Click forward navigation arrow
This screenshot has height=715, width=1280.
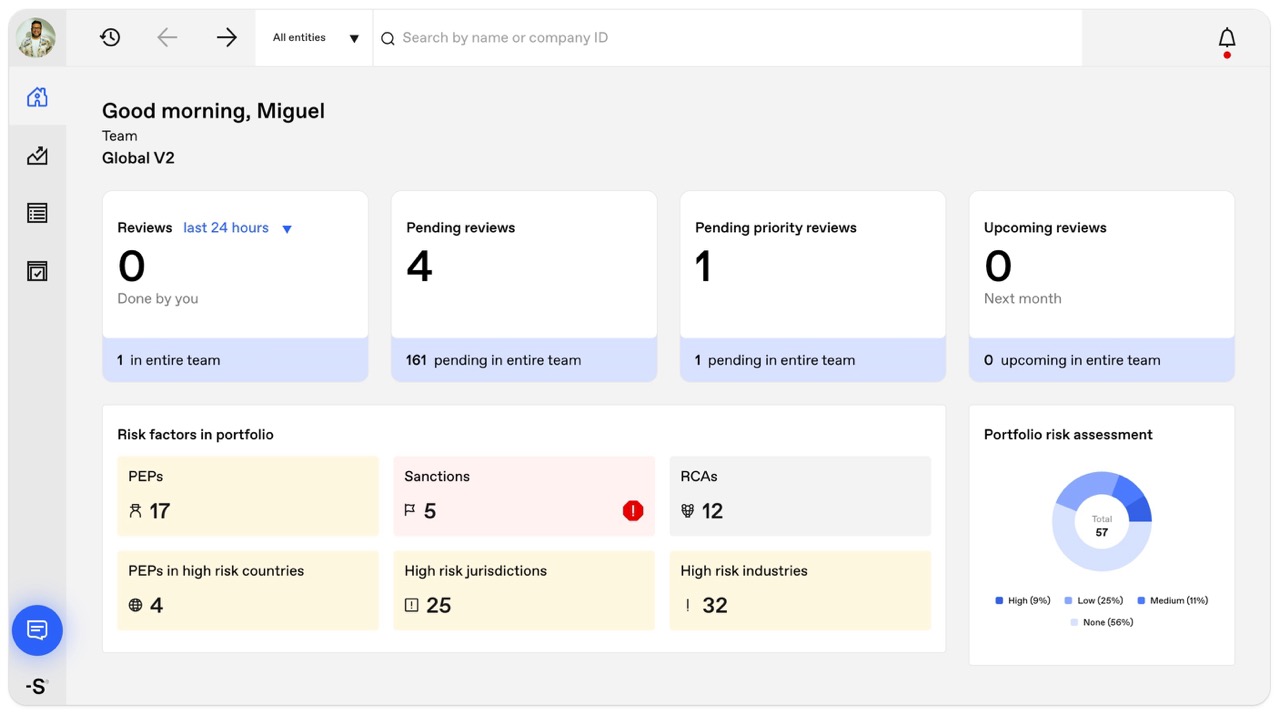click(226, 37)
